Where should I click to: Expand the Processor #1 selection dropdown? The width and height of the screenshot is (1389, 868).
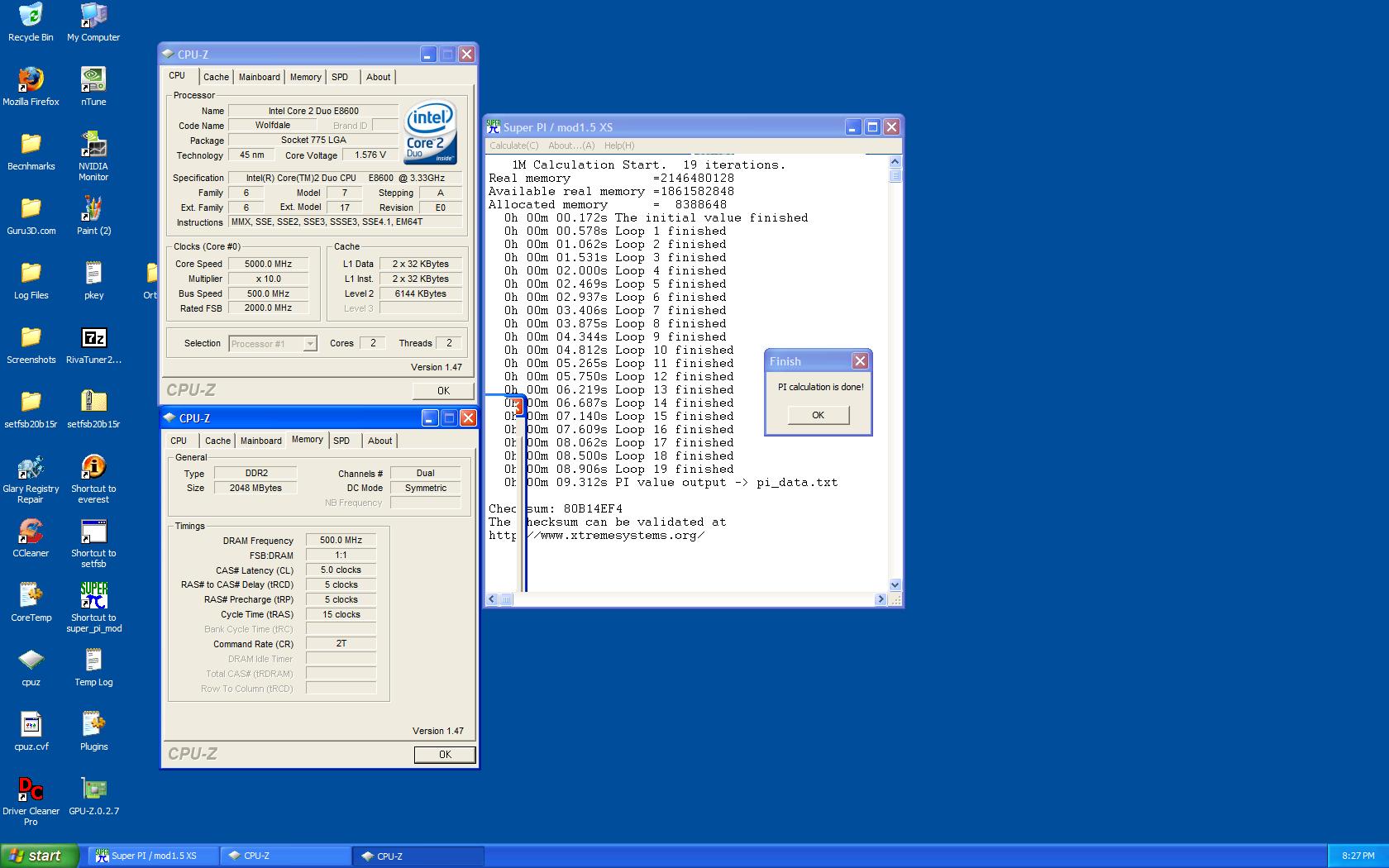point(310,344)
